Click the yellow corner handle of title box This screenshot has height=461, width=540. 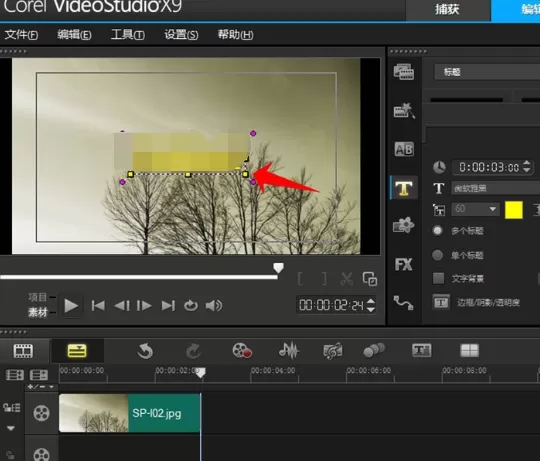coord(245,174)
